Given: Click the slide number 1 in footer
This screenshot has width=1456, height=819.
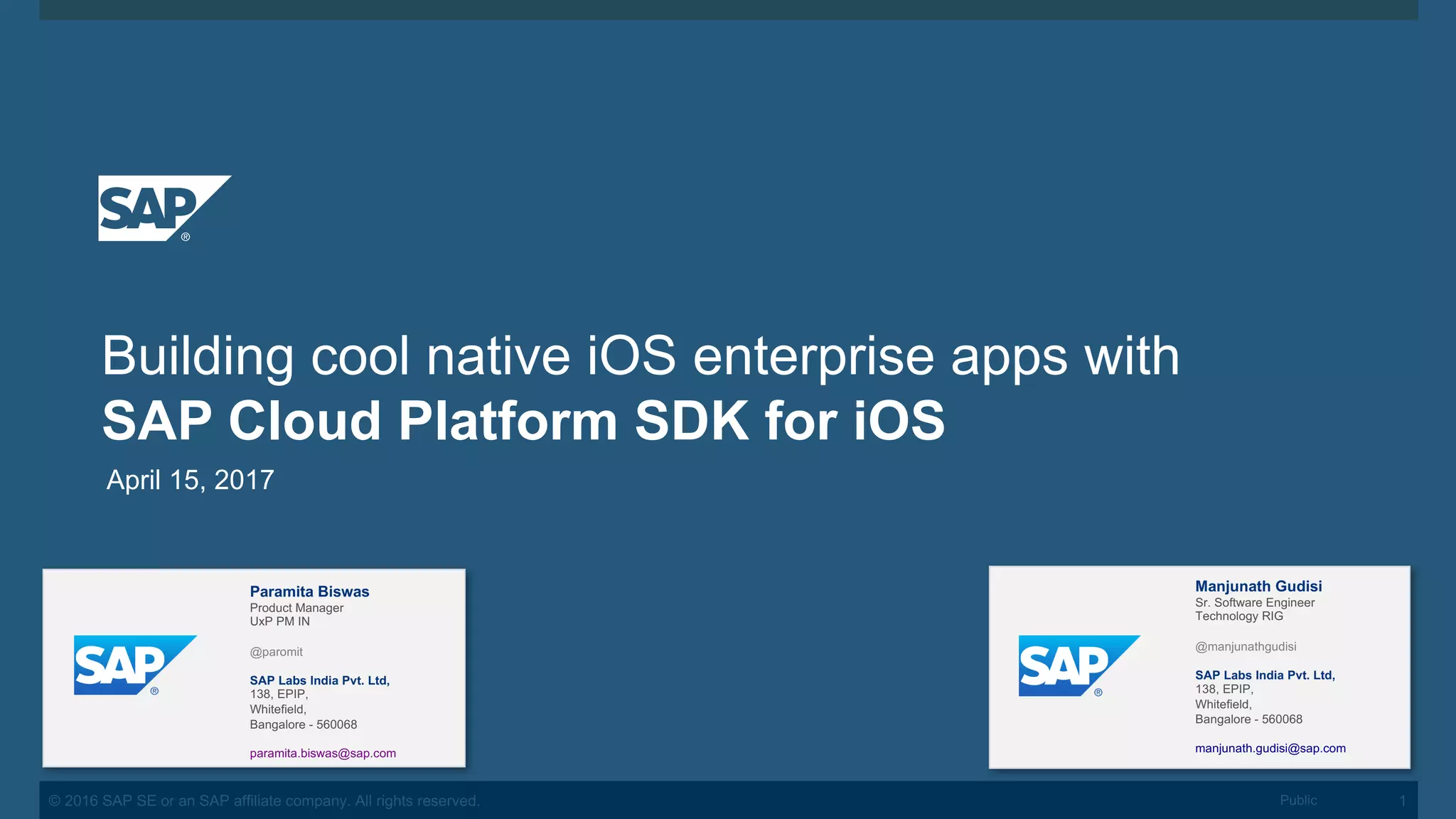Looking at the screenshot, I should (1402, 801).
